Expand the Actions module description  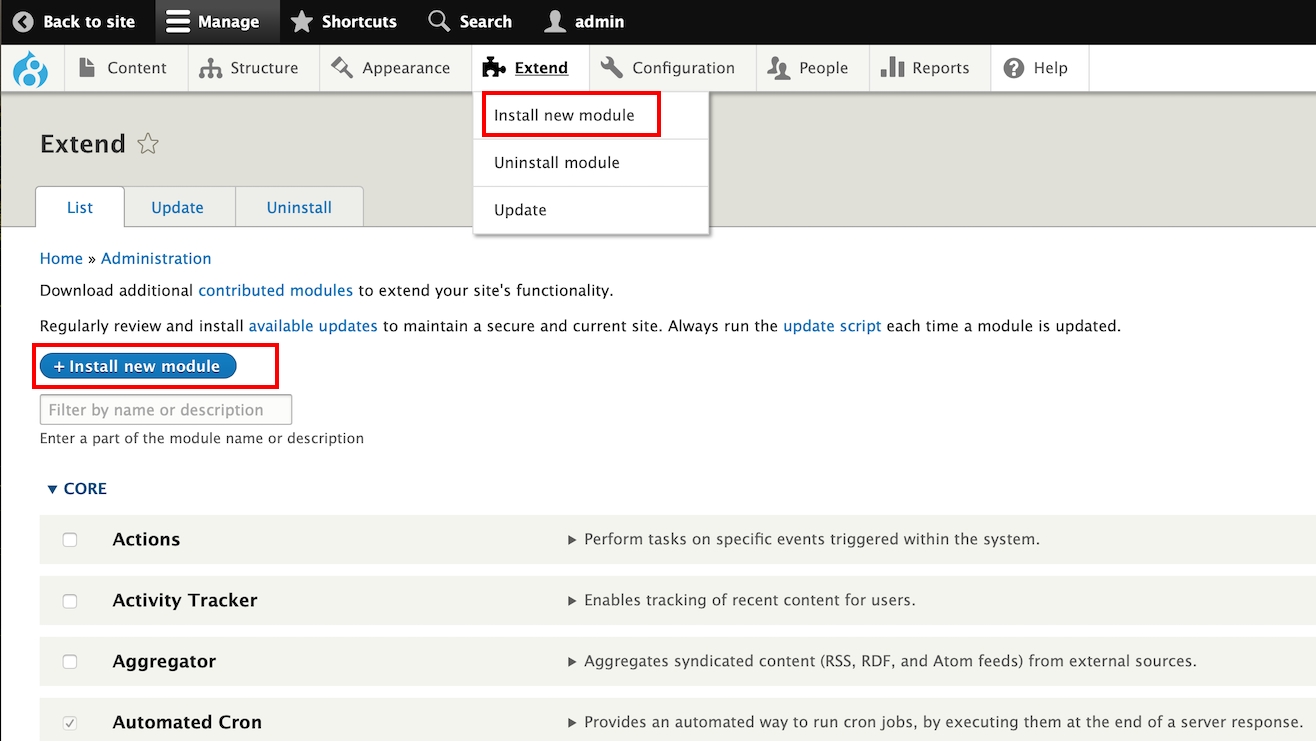pyautogui.click(x=804, y=539)
